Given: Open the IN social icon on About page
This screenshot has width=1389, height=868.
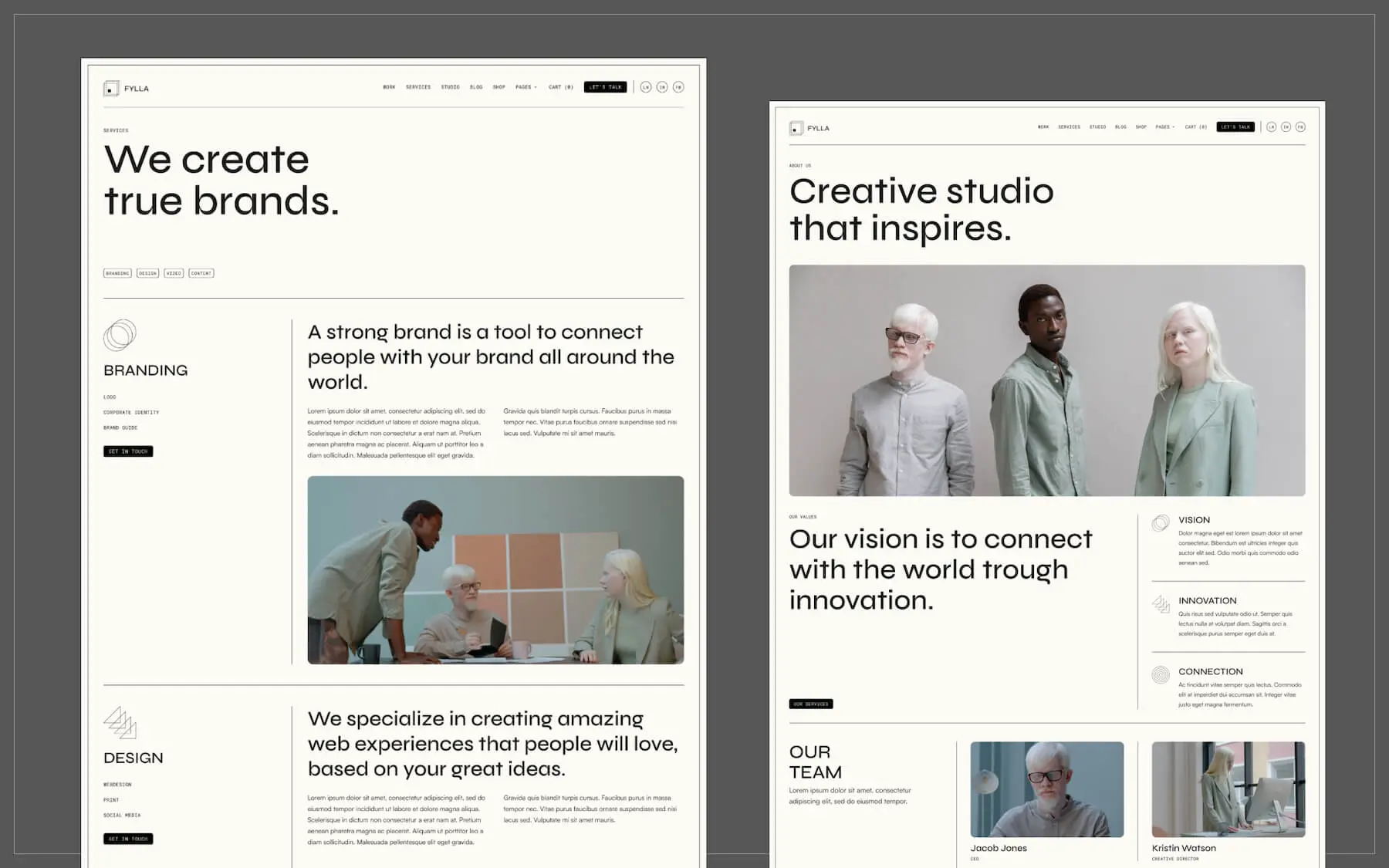Looking at the screenshot, I should pyautogui.click(x=1286, y=127).
